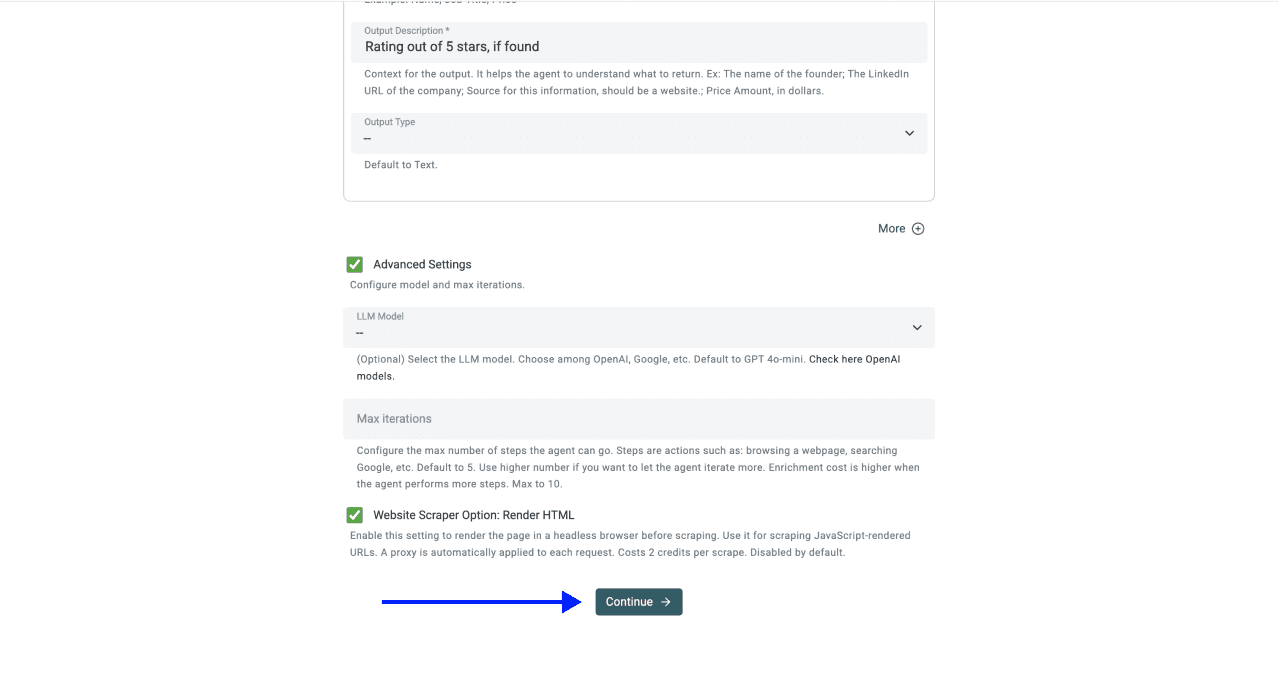The image size is (1279, 700).
Task: Click the chevron icon on Output Type field
Action: tap(909, 132)
